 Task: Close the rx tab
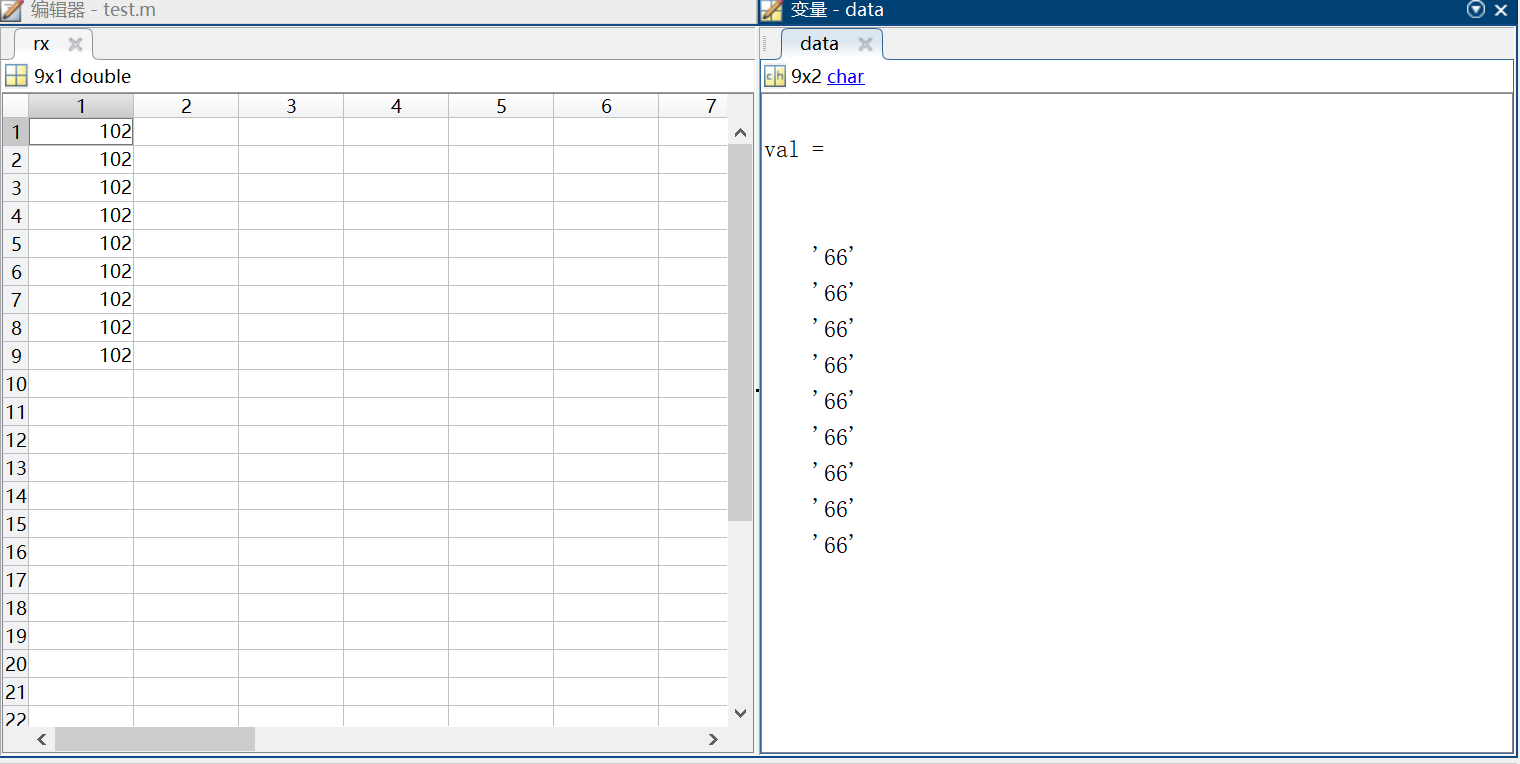tap(75, 44)
